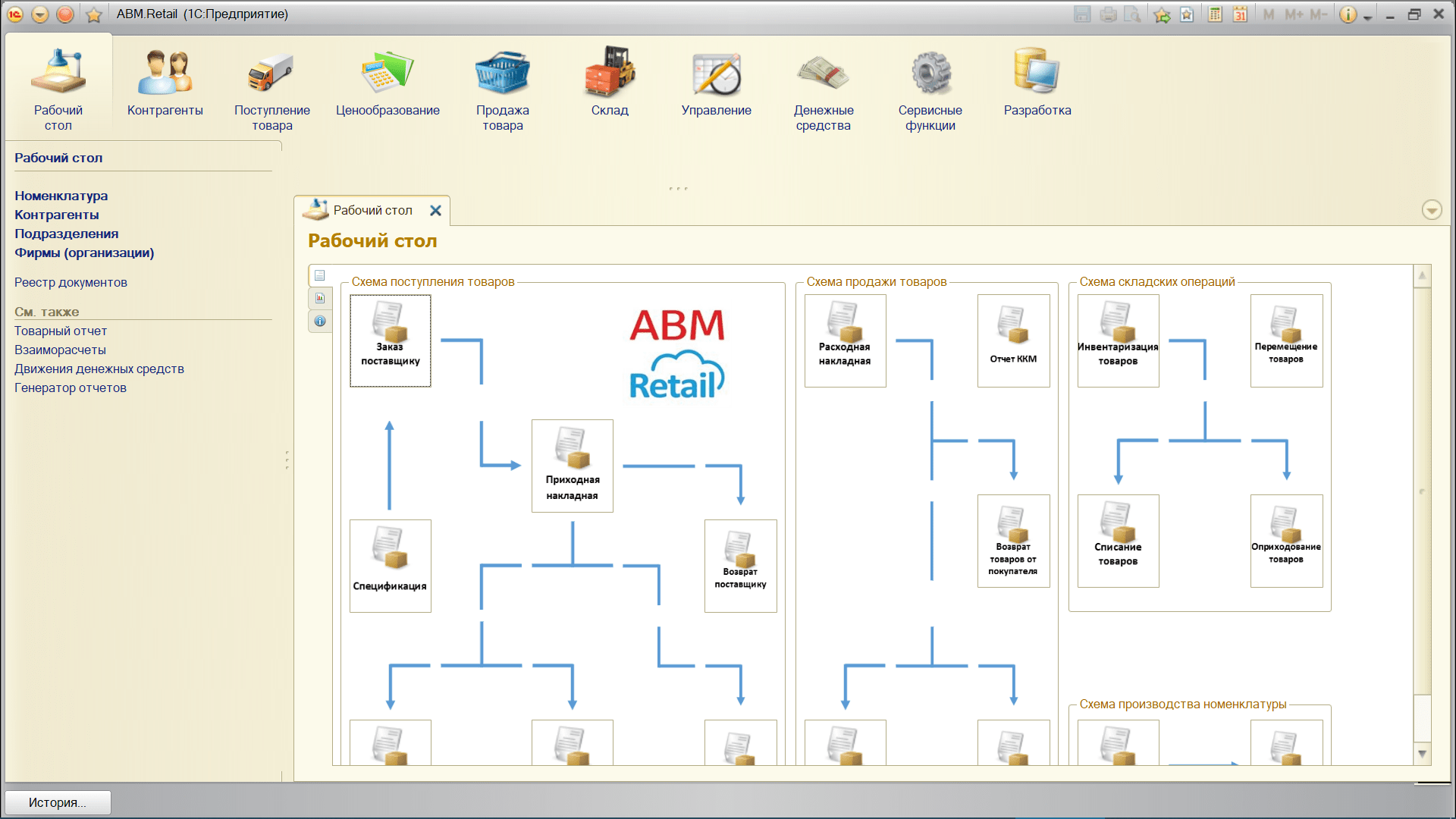Click the first document side-panel icon
Screen dimensions: 1456x819
coord(320,275)
